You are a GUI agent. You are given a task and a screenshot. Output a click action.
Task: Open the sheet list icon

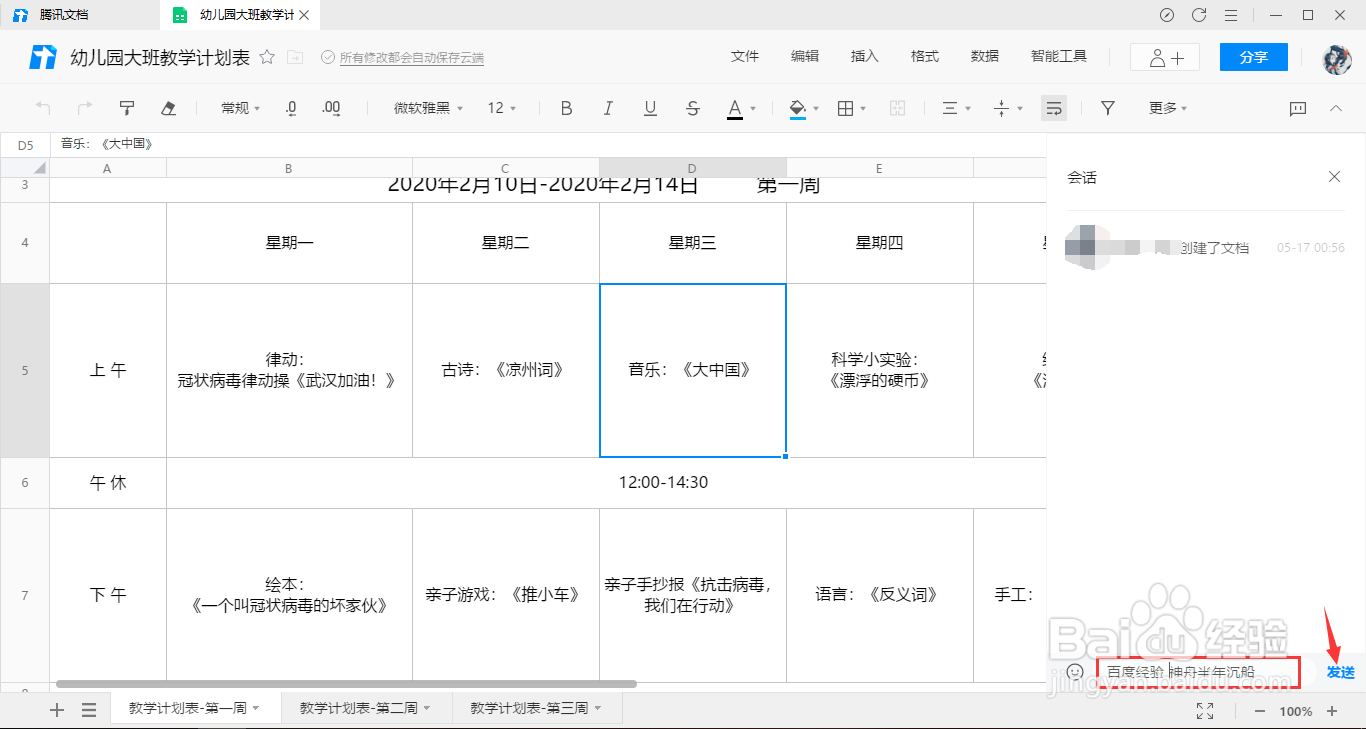(x=89, y=710)
